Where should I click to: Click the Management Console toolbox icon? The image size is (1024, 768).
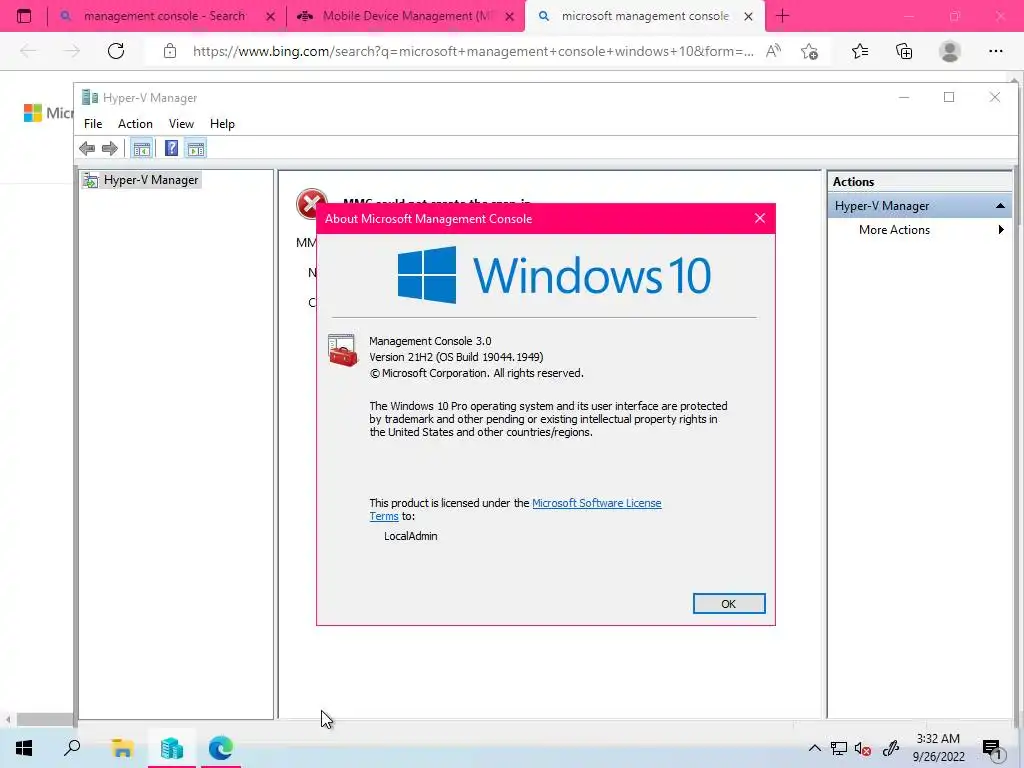[x=343, y=350]
